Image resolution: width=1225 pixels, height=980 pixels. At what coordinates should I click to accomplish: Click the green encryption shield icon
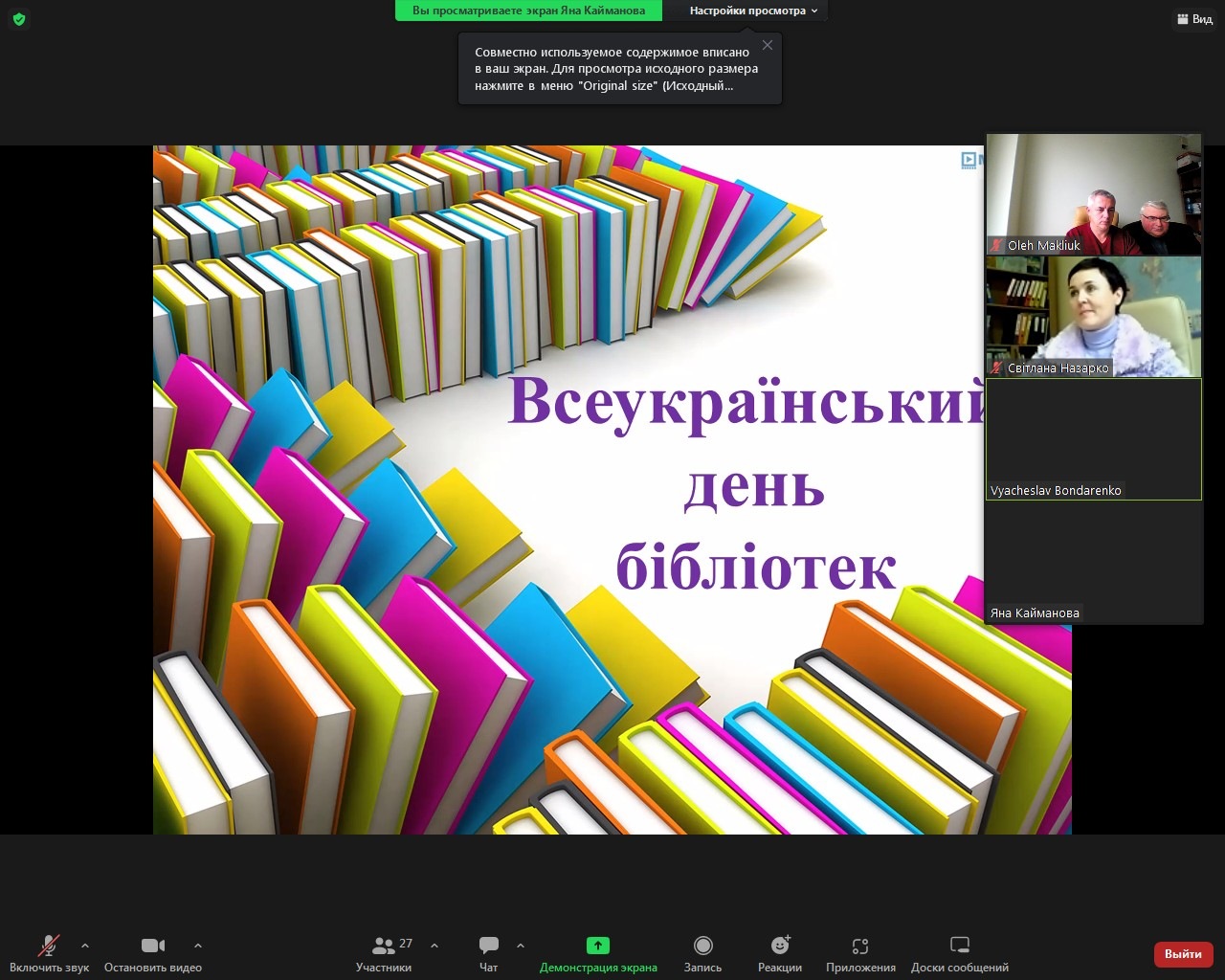[x=19, y=19]
